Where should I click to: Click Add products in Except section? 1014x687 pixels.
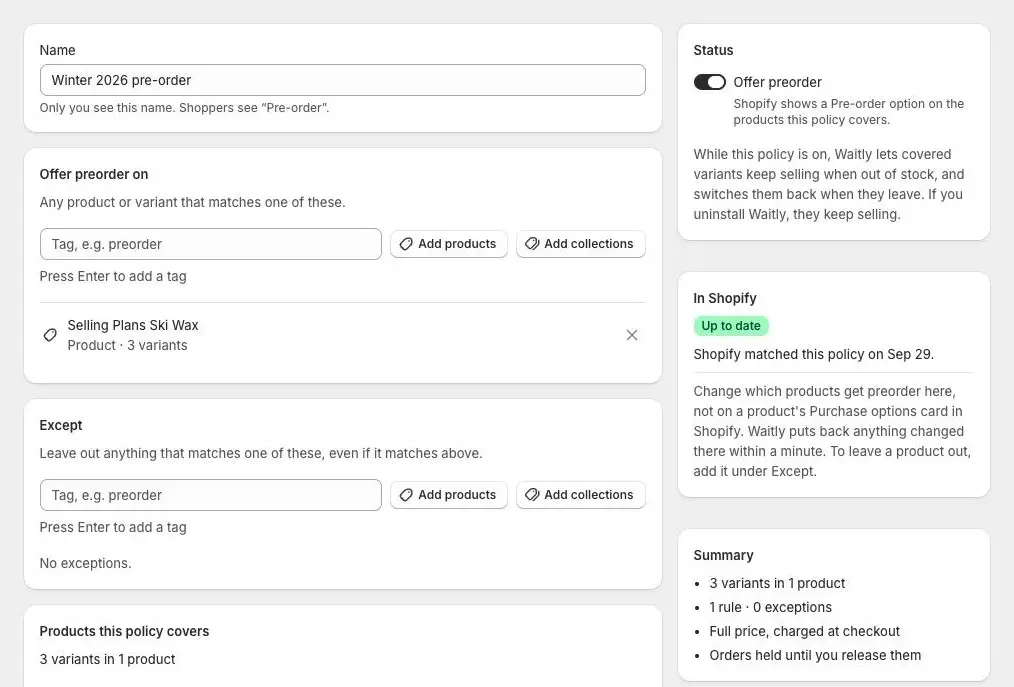pos(448,495)
